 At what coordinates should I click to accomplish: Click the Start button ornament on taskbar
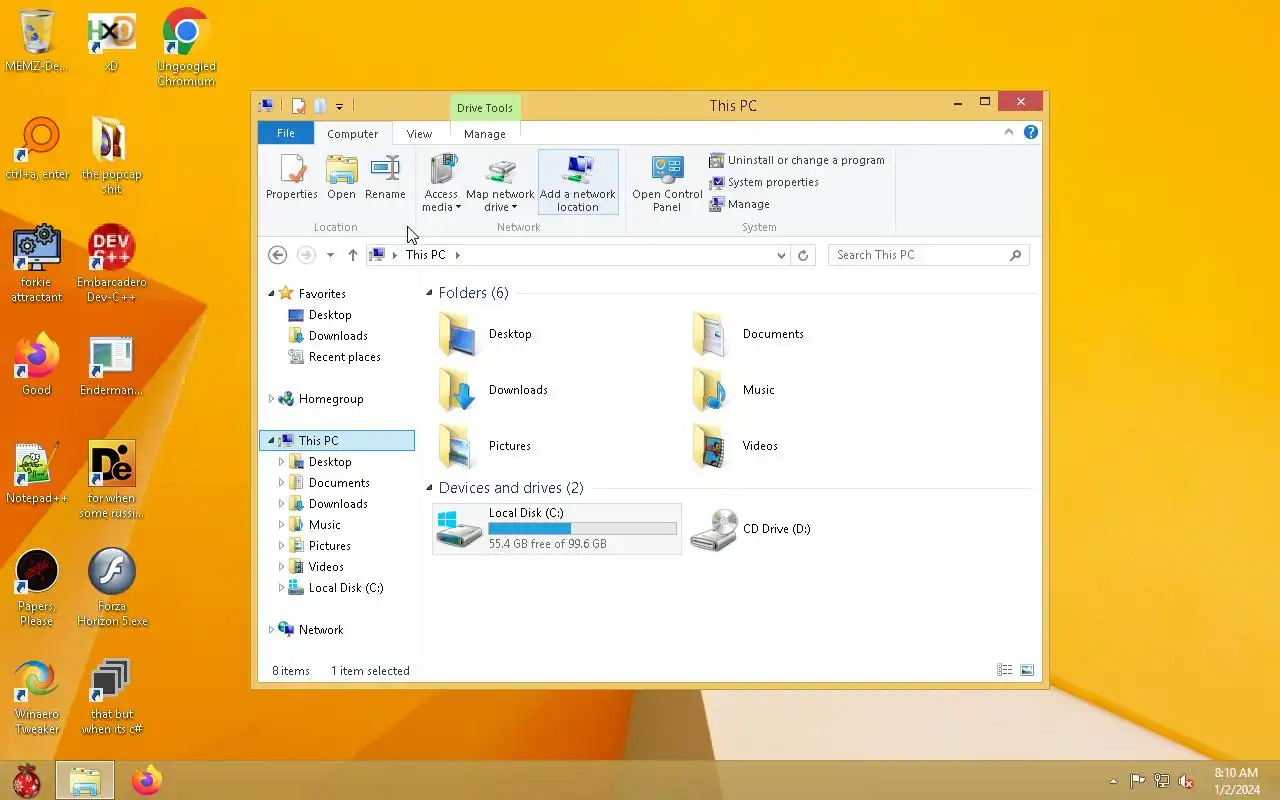[27, 780]
